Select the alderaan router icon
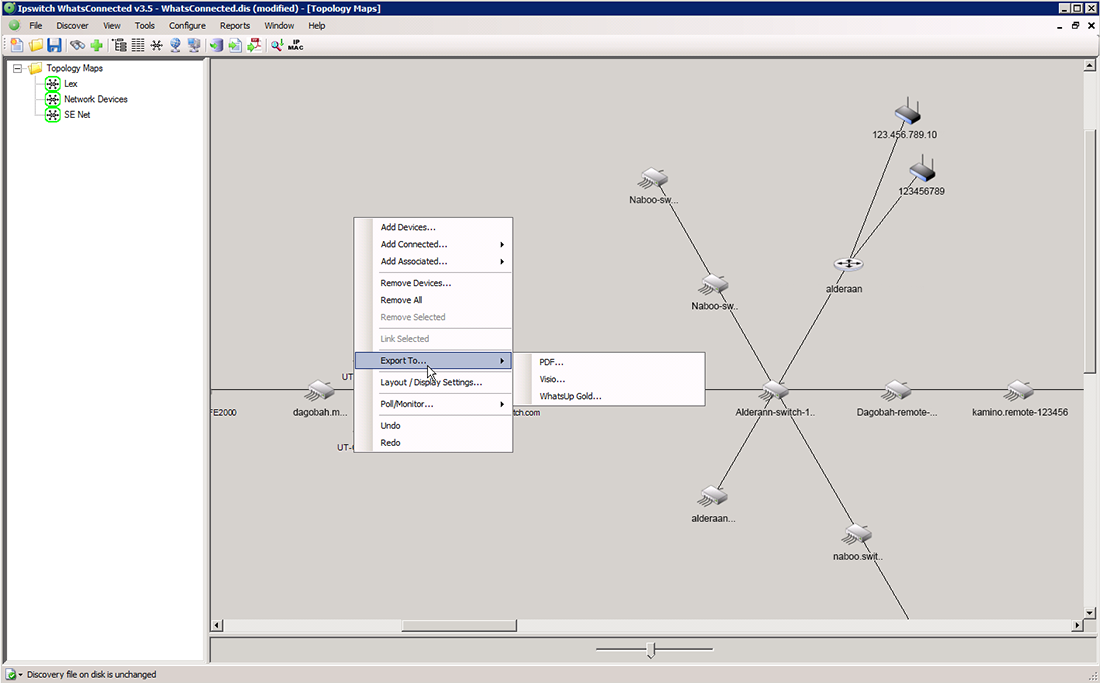 (848, 264)
